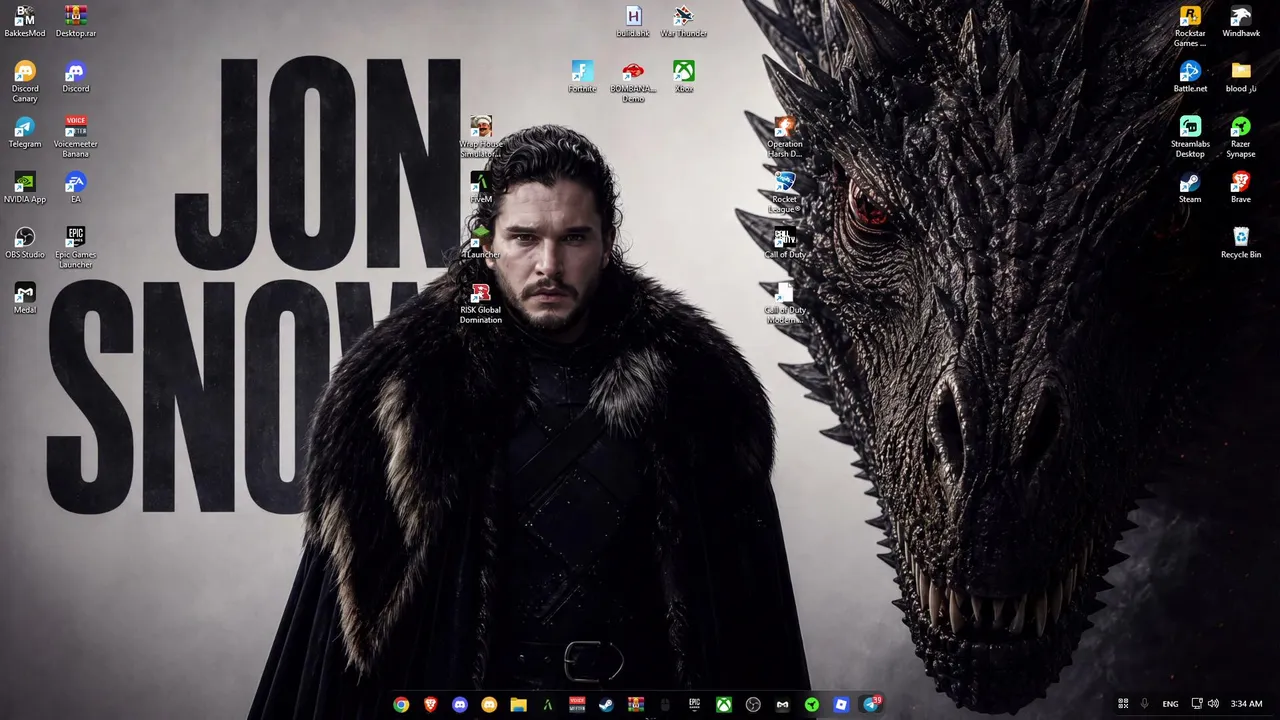The height and width of the screenshot is (720, 1280).
Task: Select the Streamlabs Desktop shortcut
Action: pyautogui.click(x=1190, y=137)
